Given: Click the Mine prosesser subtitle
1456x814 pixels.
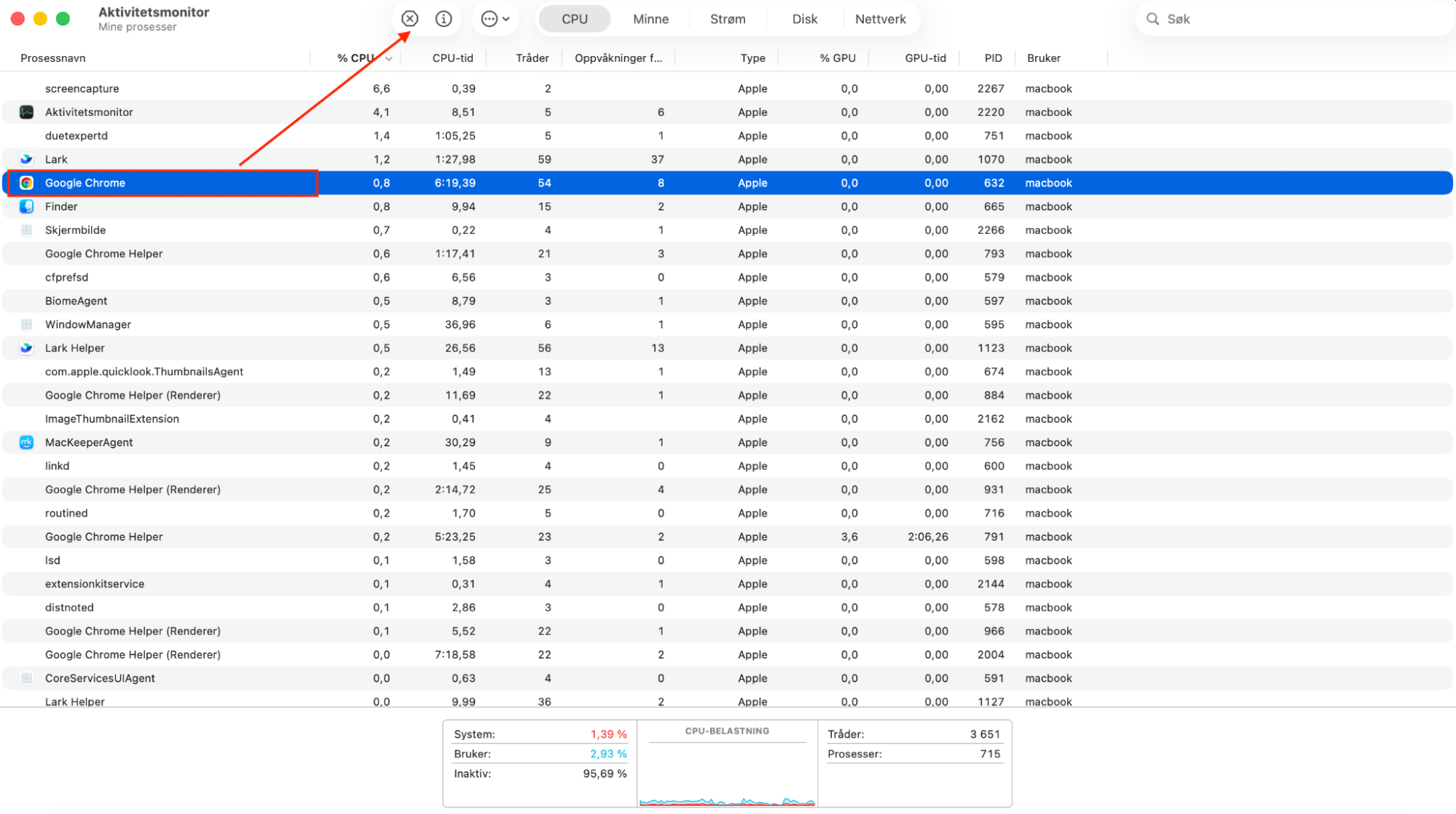Looking at the screenshot, I should click(138, 27).
